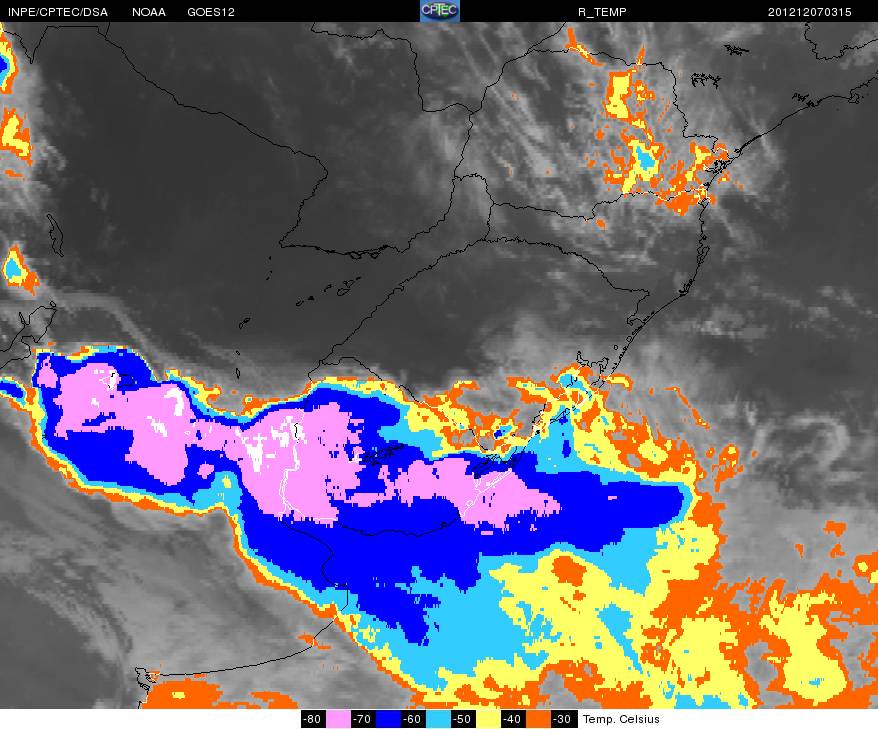Click the -50 legend value
This screenshot has width=878, height=729.
click(463, 719)
